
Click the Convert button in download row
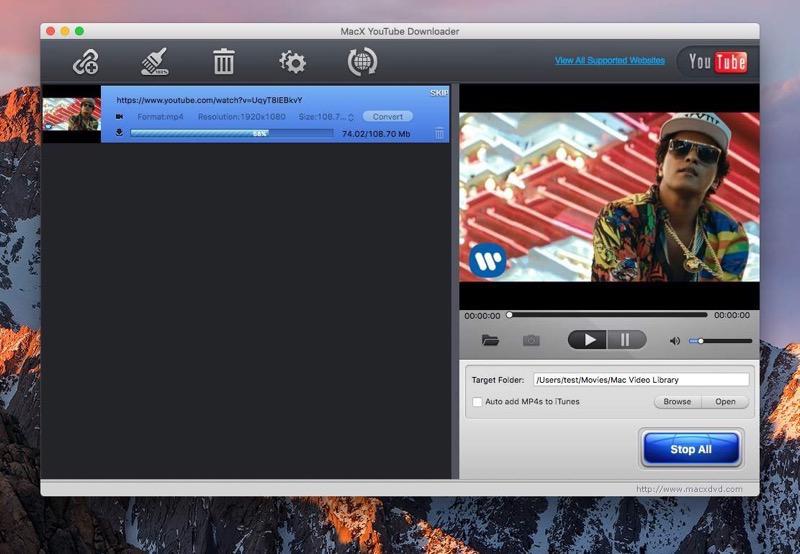[388, 116]
